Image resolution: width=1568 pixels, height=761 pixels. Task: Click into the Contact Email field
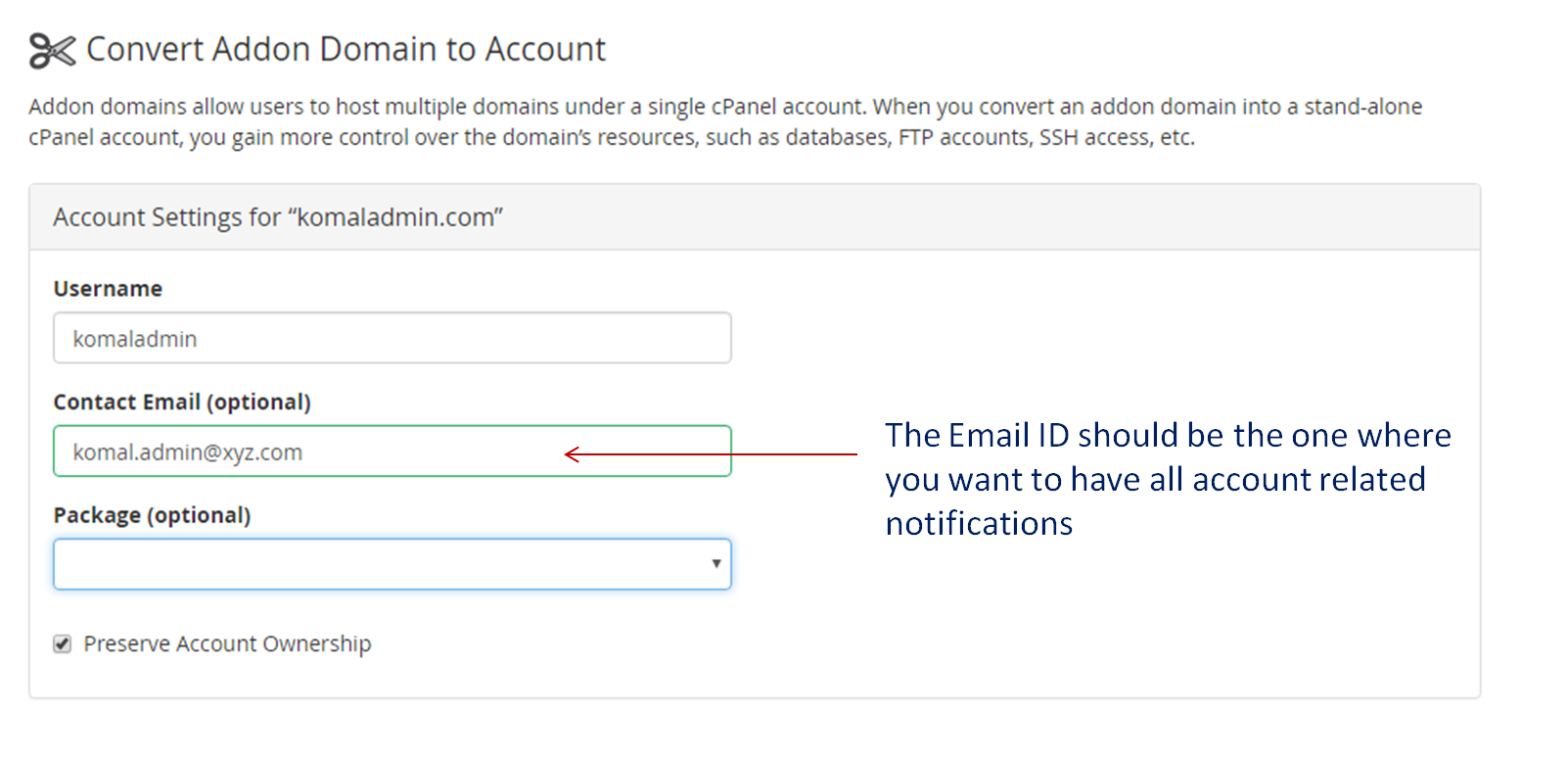click(x=392, y=451)
